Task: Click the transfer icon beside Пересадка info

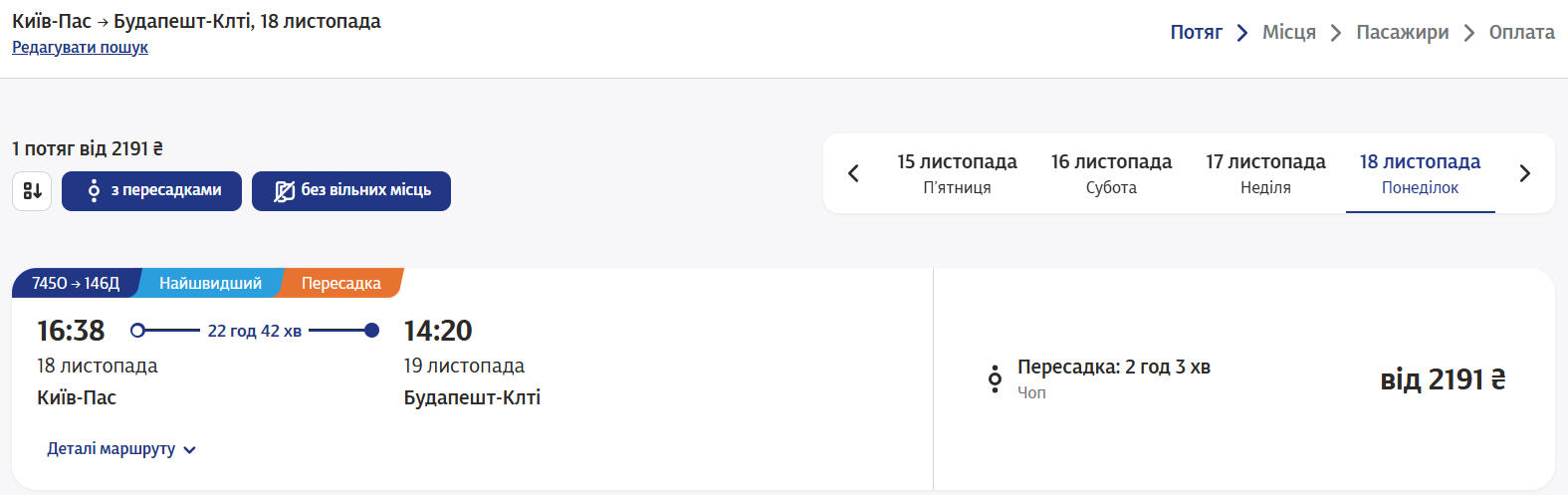Action: click(x=995, y=379)
